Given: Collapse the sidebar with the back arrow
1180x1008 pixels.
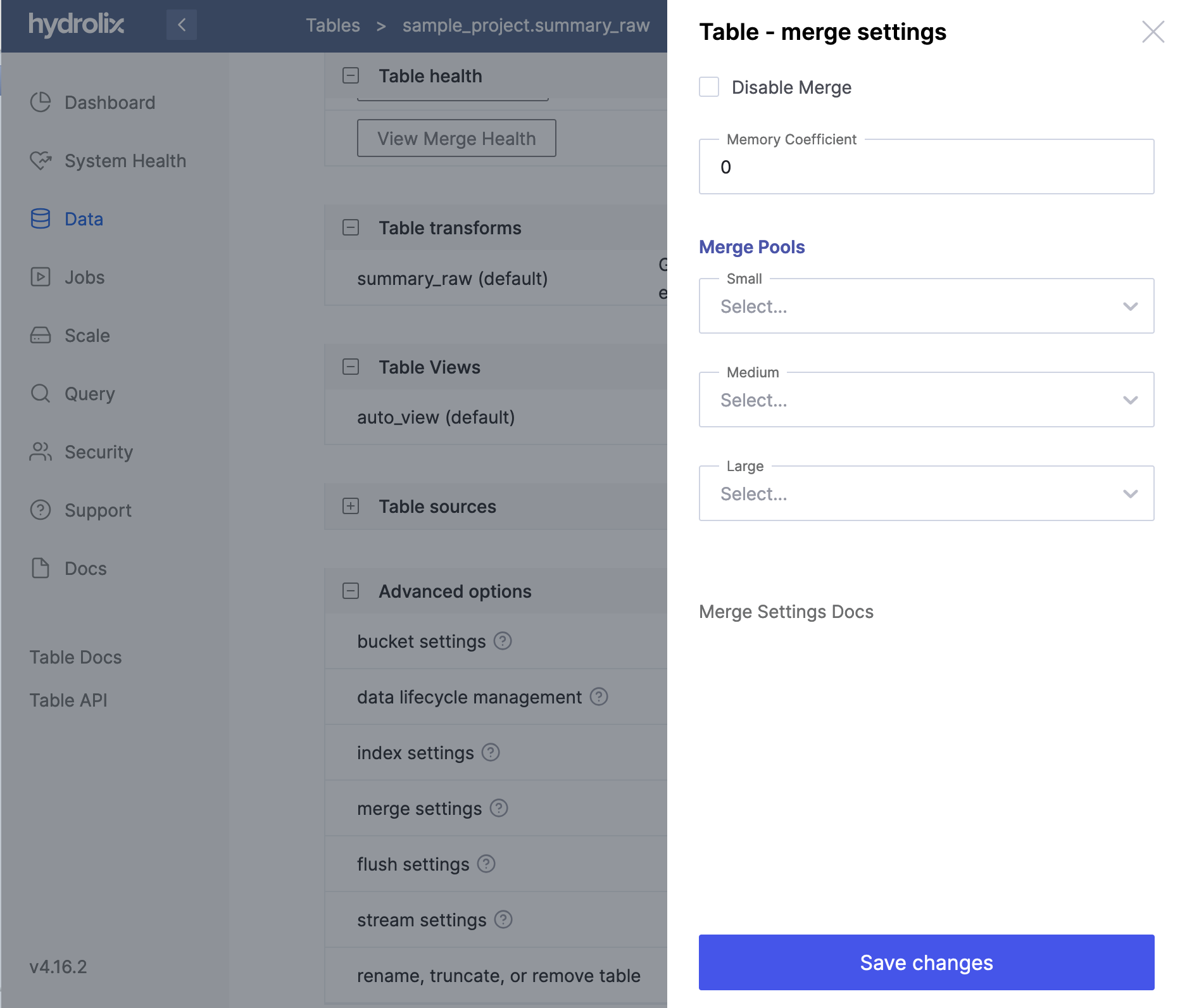Looking at the screenshot, I should click(x=182, y=25).
